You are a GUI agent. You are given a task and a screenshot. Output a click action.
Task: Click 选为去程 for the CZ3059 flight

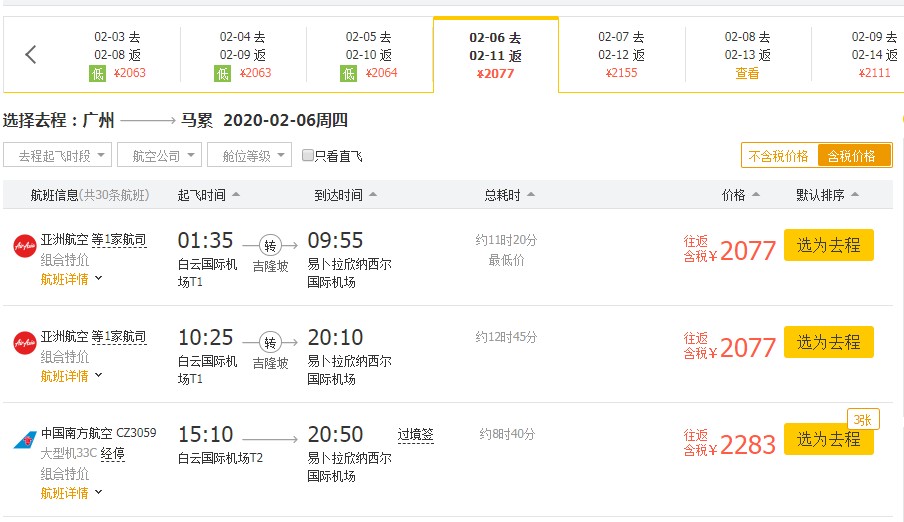(x=828, y=439)
